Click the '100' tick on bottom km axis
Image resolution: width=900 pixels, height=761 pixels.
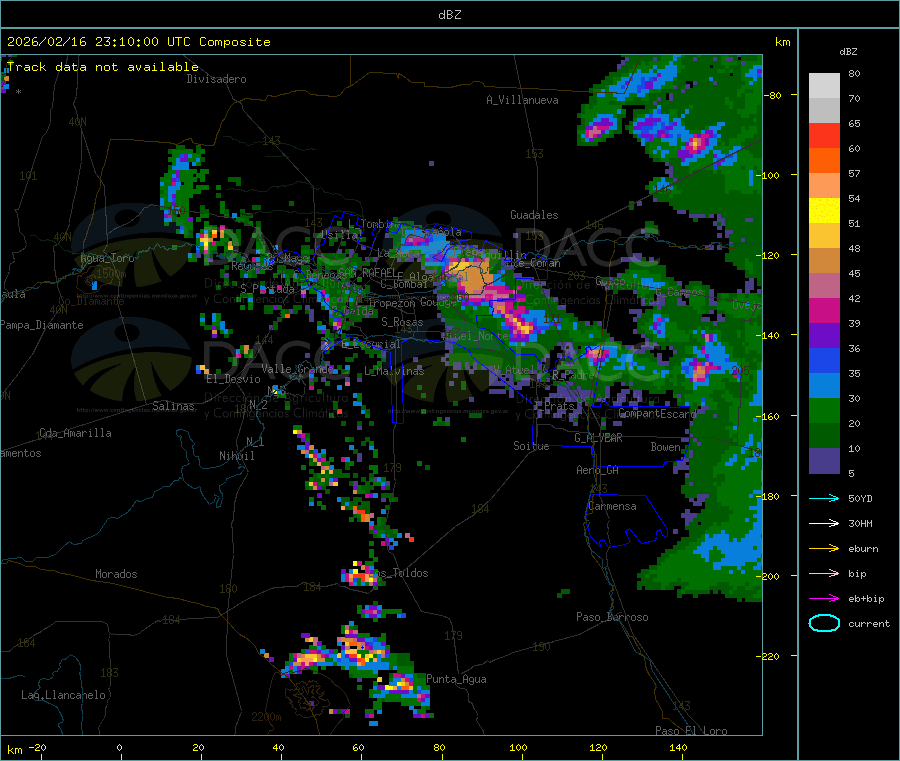coord(518,747)
